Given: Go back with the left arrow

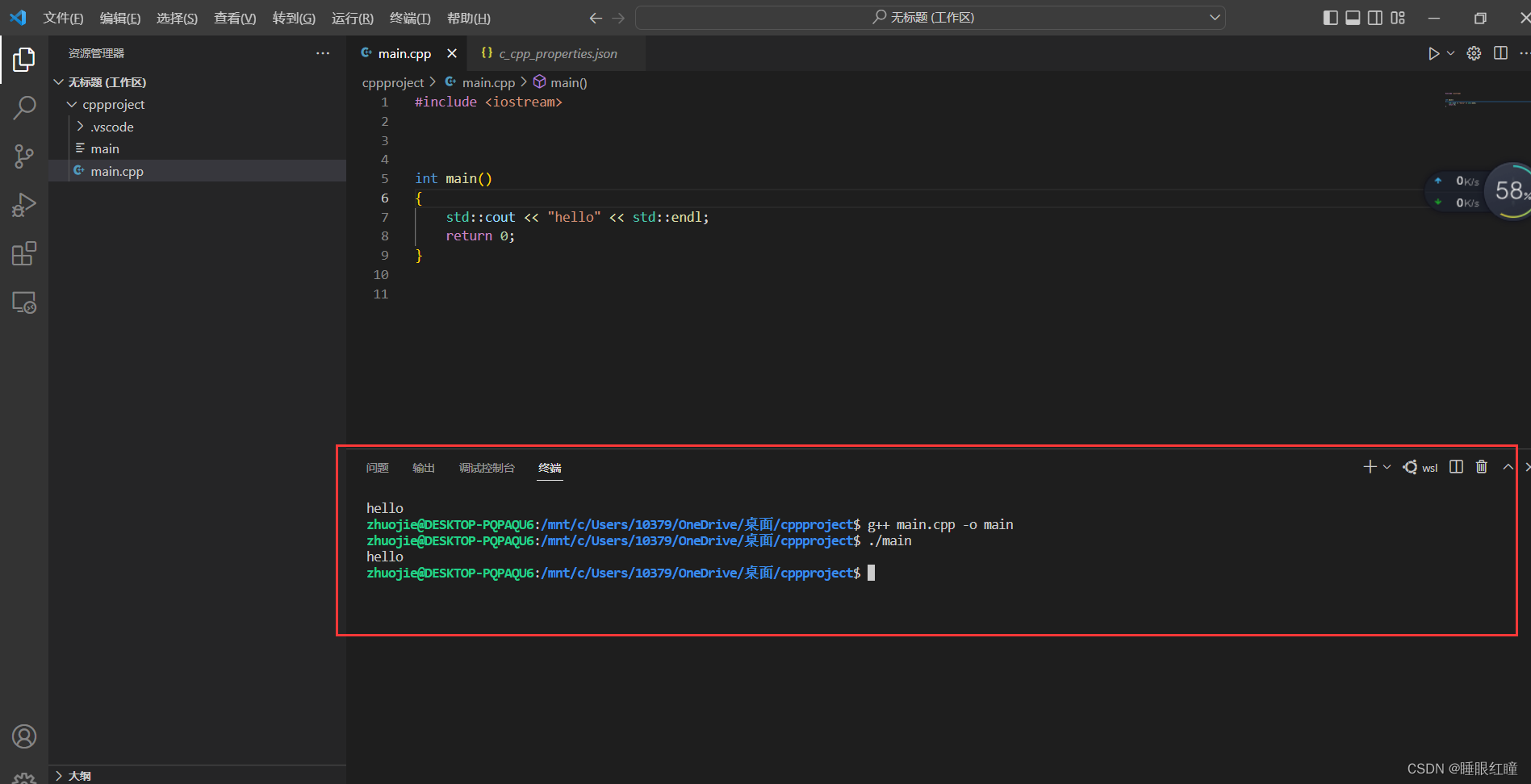Looking at the screenshot, I should tap(596, 18).
